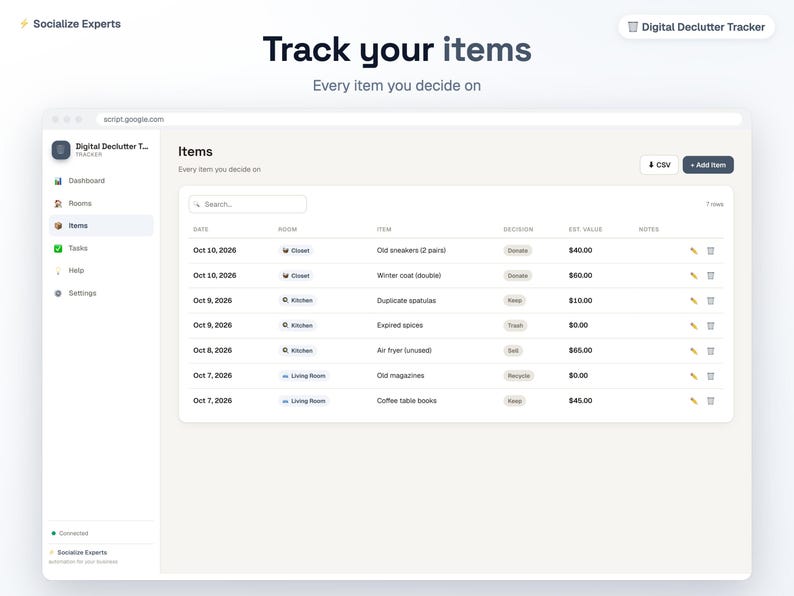The height and width of the screenshot is (596, 794).
Task: Edit the Air fryer (unused) row
Action: tap(694, 351)
